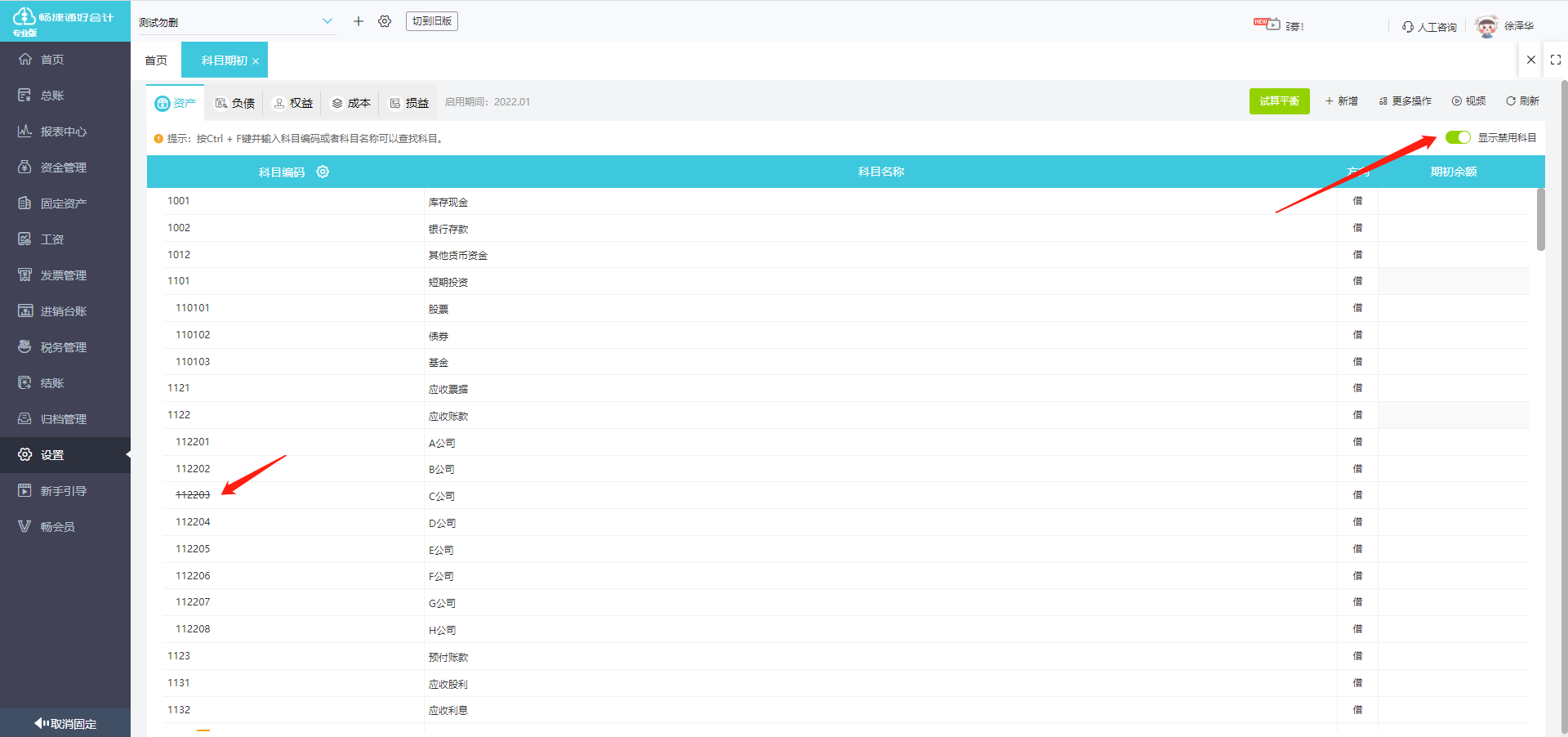Collapse sidebar with 取消固定

pyautogui.click(x=65, y=723)
